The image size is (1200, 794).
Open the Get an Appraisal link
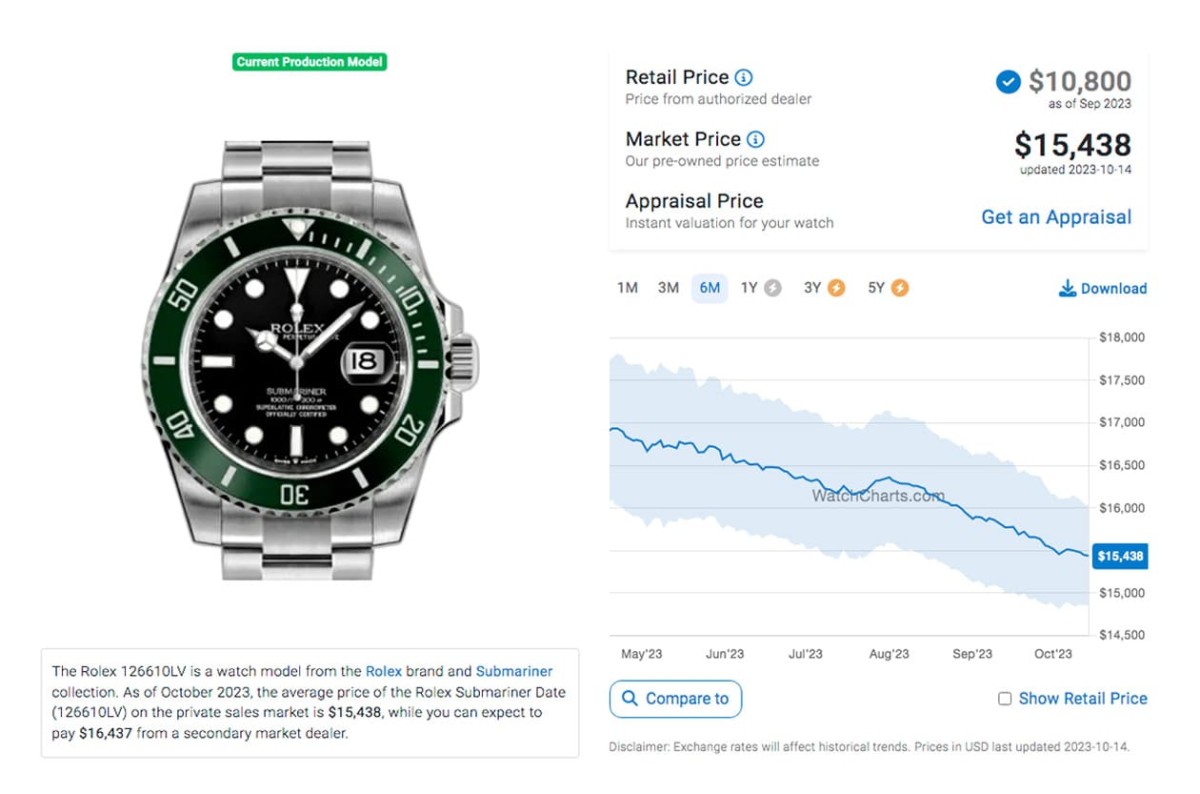(1056, 217)
